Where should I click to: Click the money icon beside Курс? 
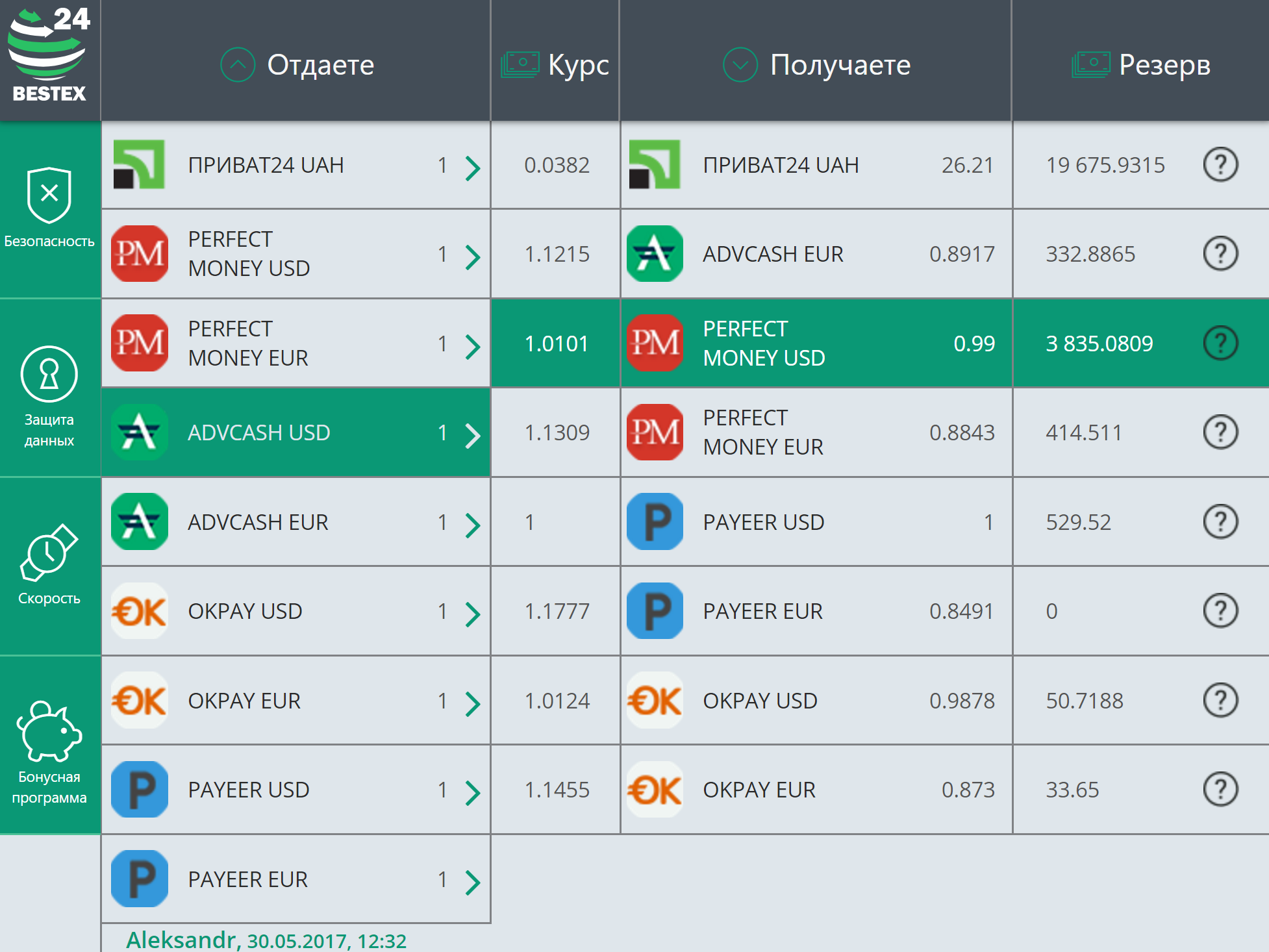(x=520, y=65)
